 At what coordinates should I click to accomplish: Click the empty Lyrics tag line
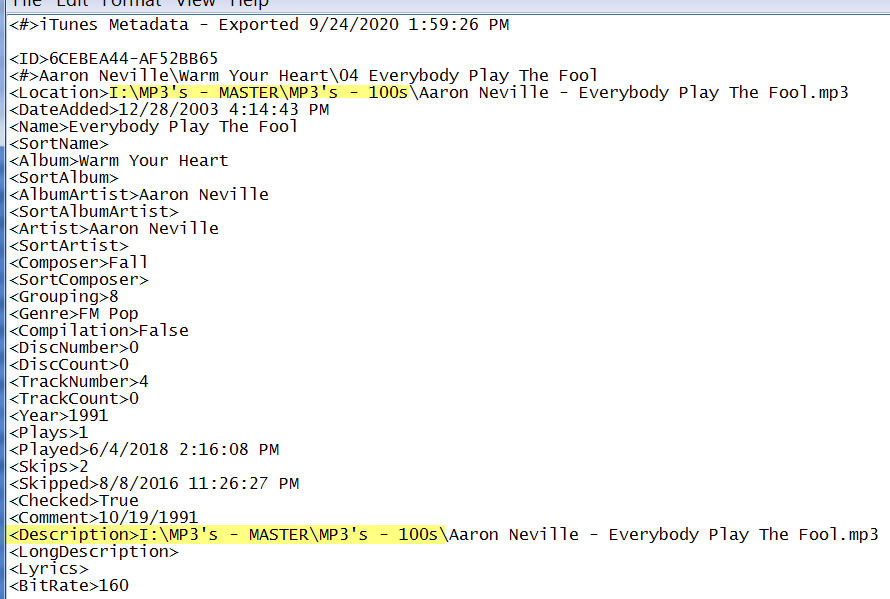[49, 569]
